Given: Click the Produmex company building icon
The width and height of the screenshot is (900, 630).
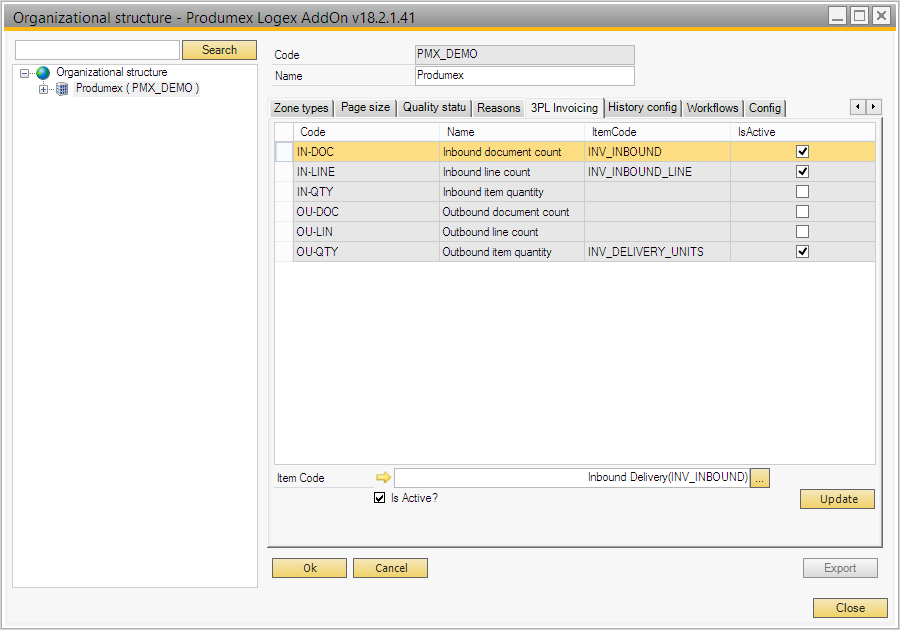Looking at the screenshot, I should coord(62,89).
